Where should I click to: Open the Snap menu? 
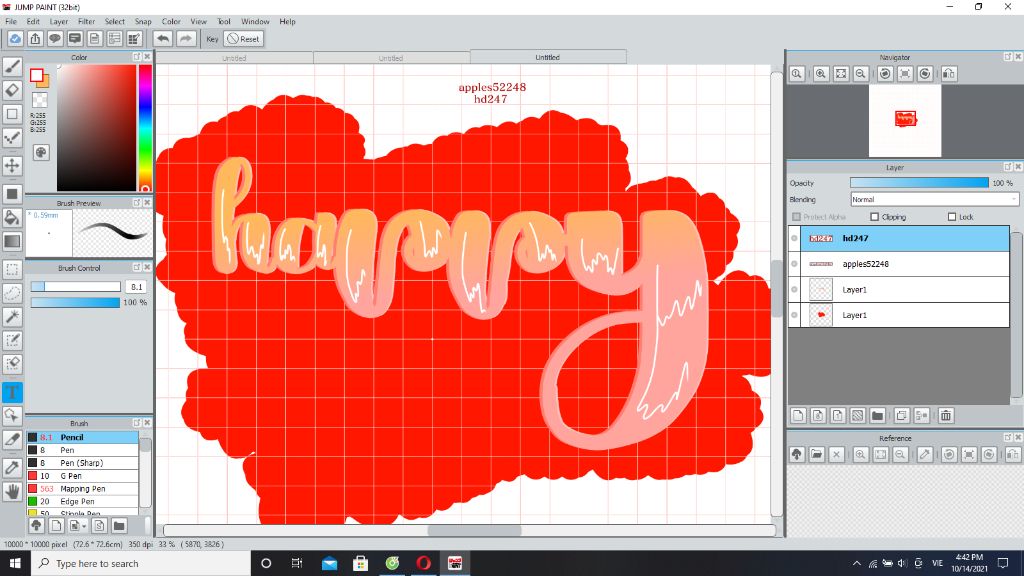[143, 22]
